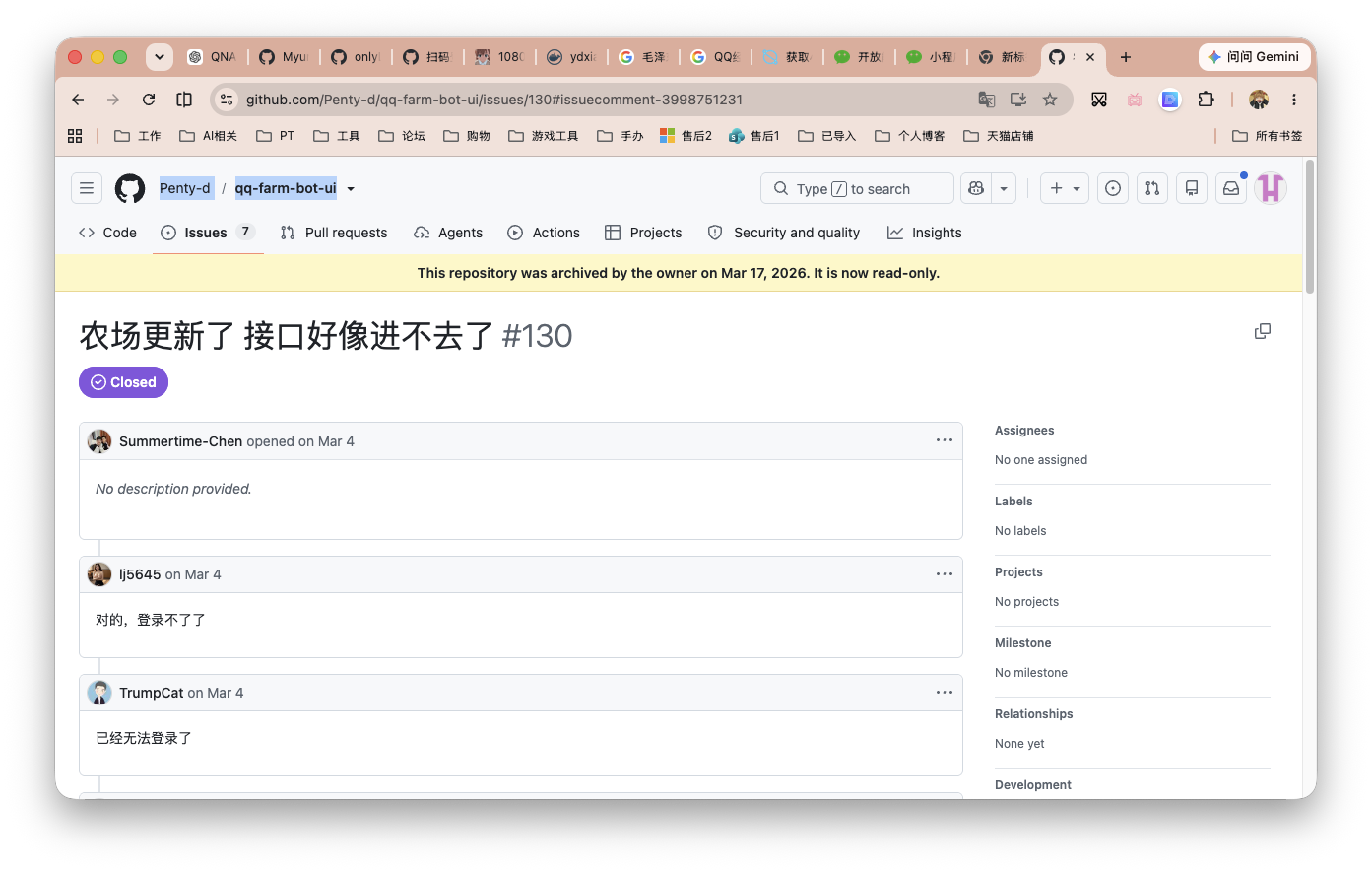1372x872 pixels.
Task: Click the "opened on Mar 4" timestamp
Action: [300, 441]
